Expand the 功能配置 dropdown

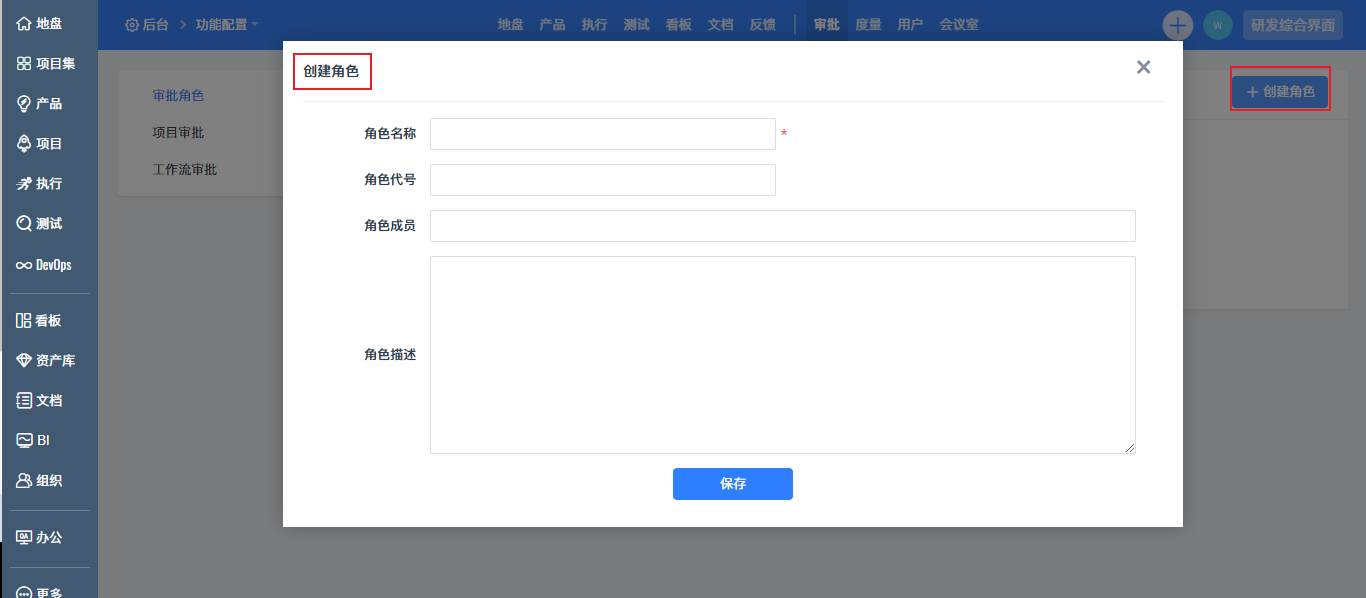227,25
